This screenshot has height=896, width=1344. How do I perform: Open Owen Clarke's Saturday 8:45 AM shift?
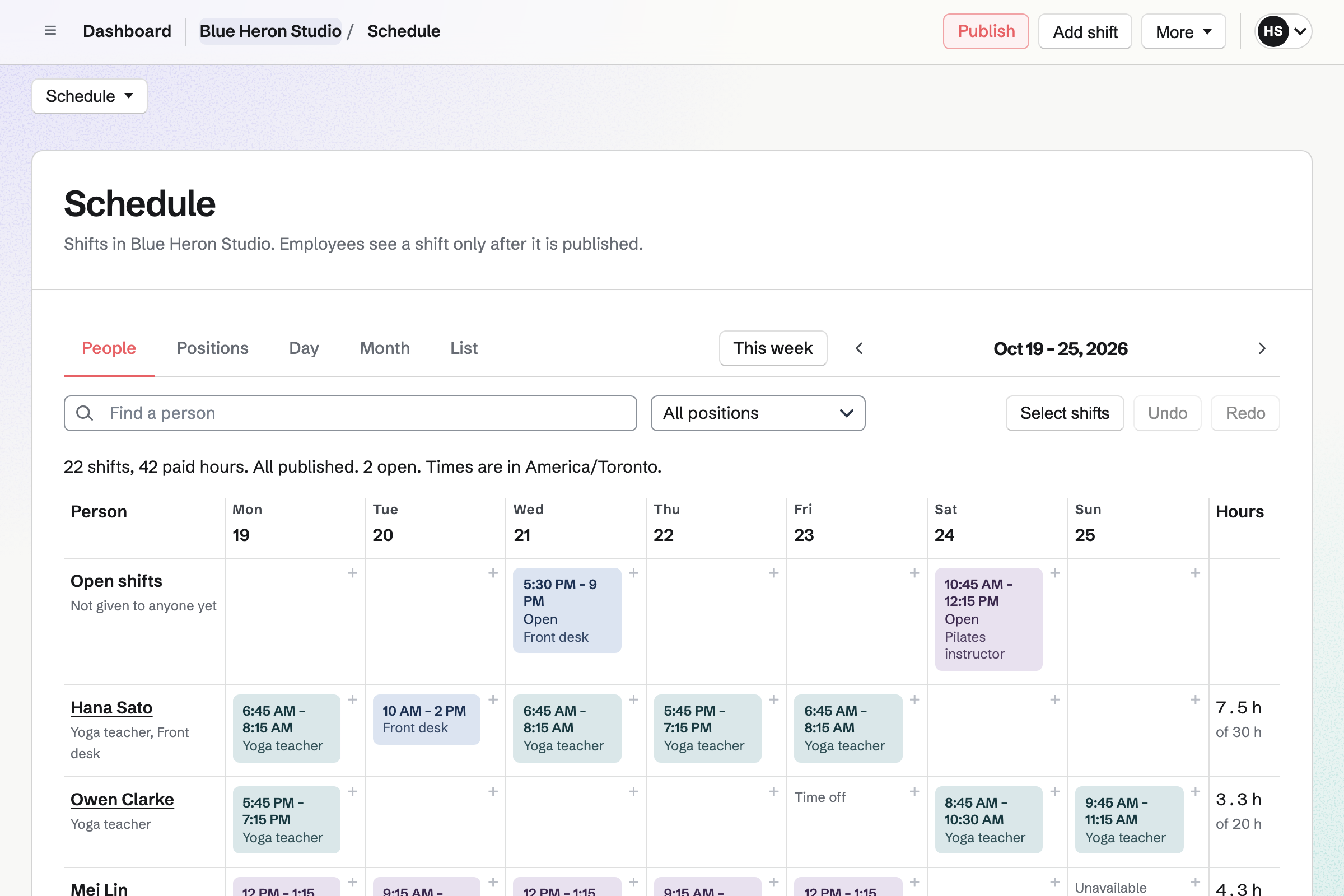click(988, 819)
